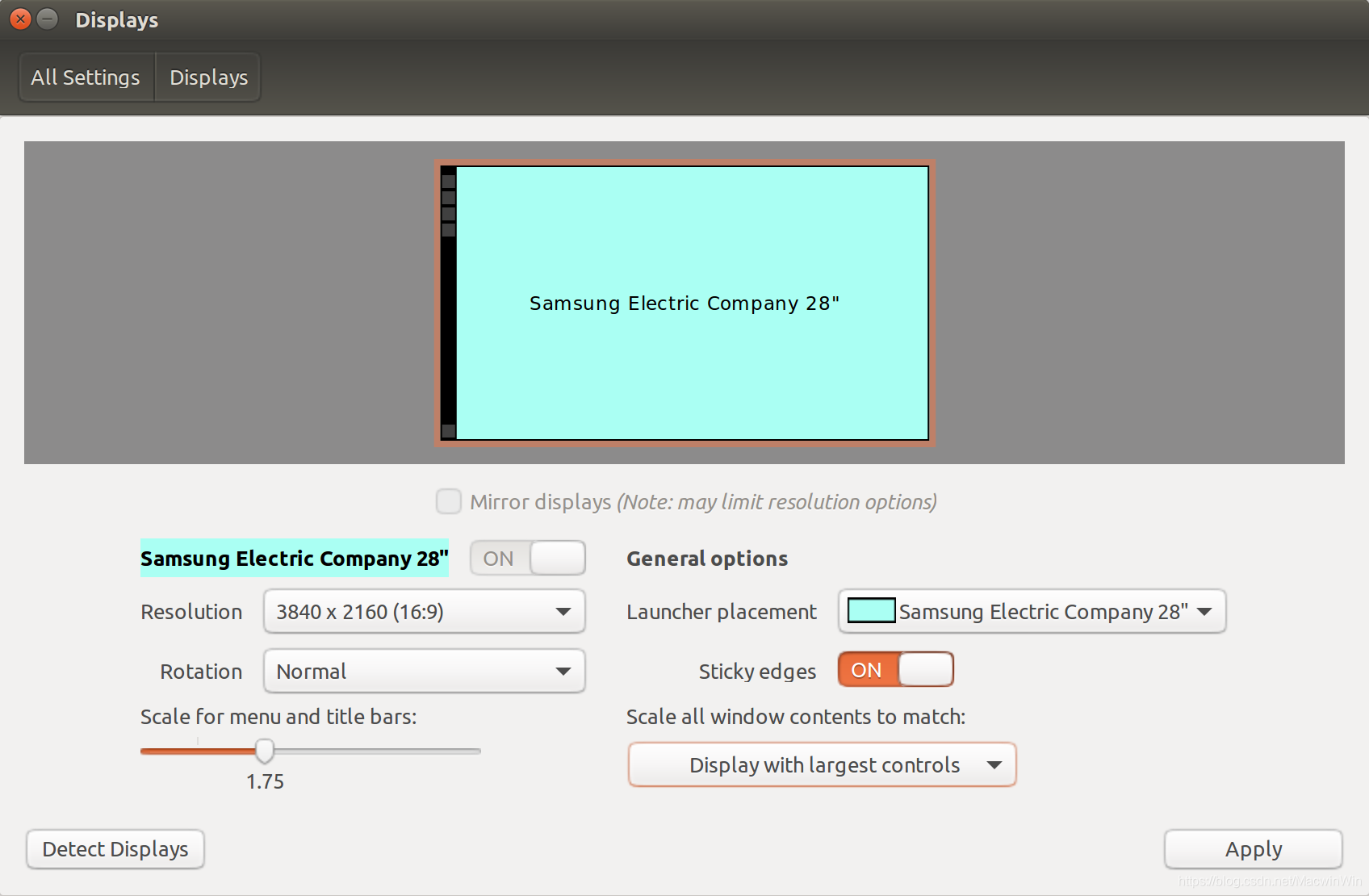
Task: Click the Apply button
Action: click(1253, 849)
